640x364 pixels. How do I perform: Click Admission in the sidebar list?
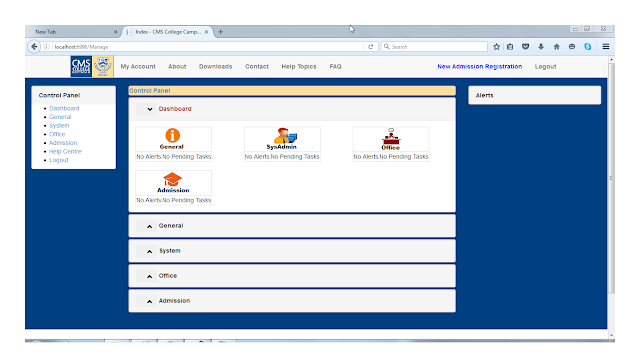pyautogui.click(x=63, y=142)
